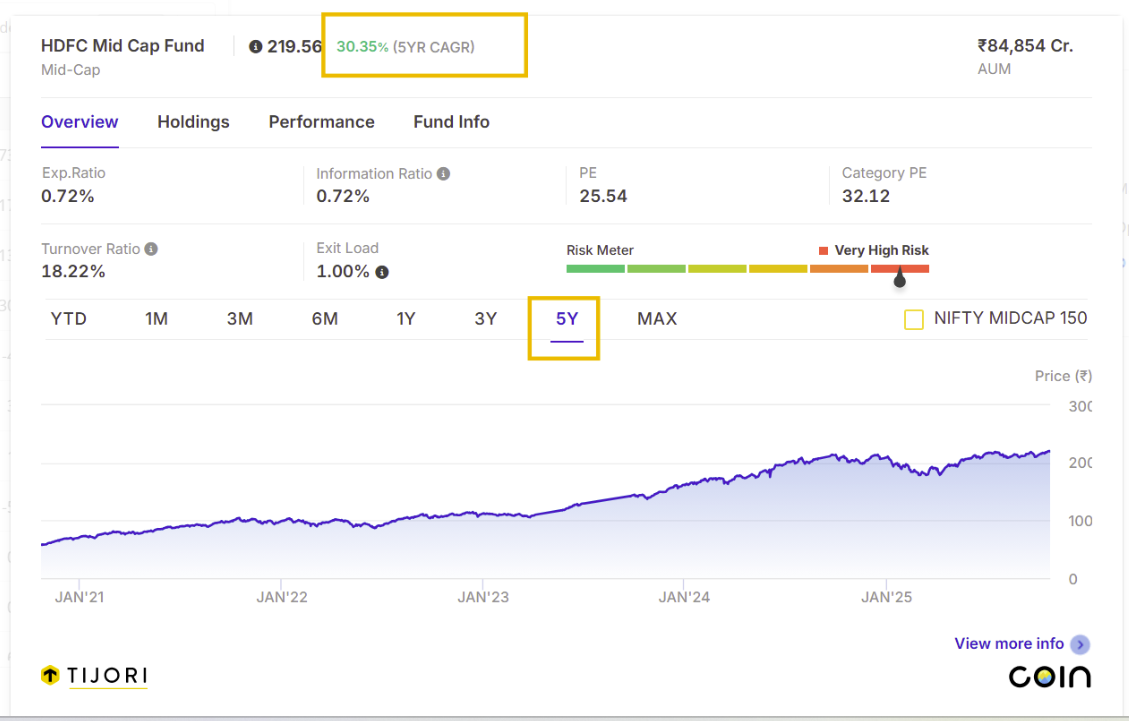This screenshot has width=1129, height=721.
Task: Open the View more info link
Action: pyautogui.click(x=1009, y=644)
